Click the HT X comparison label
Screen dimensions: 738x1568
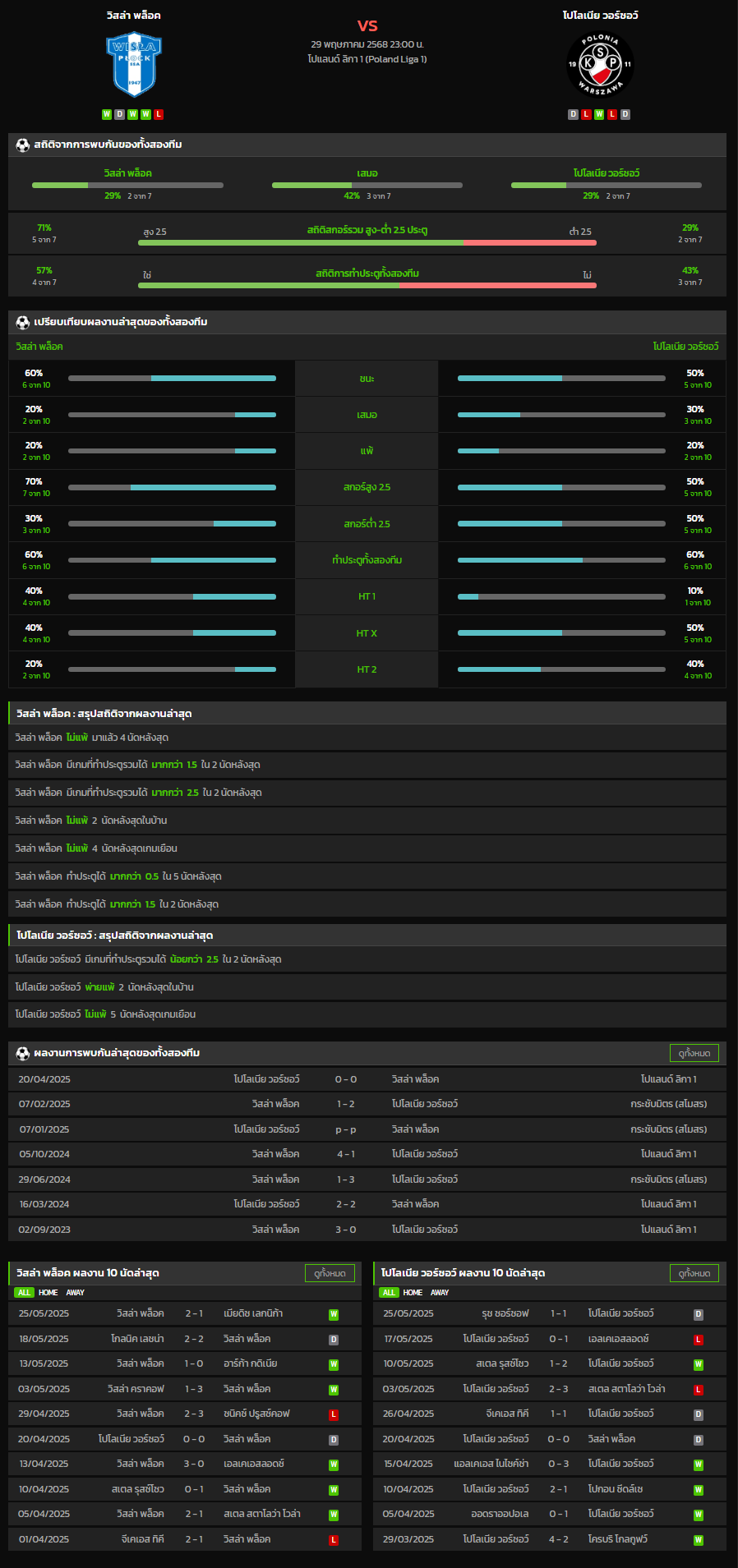click(367, 633)
